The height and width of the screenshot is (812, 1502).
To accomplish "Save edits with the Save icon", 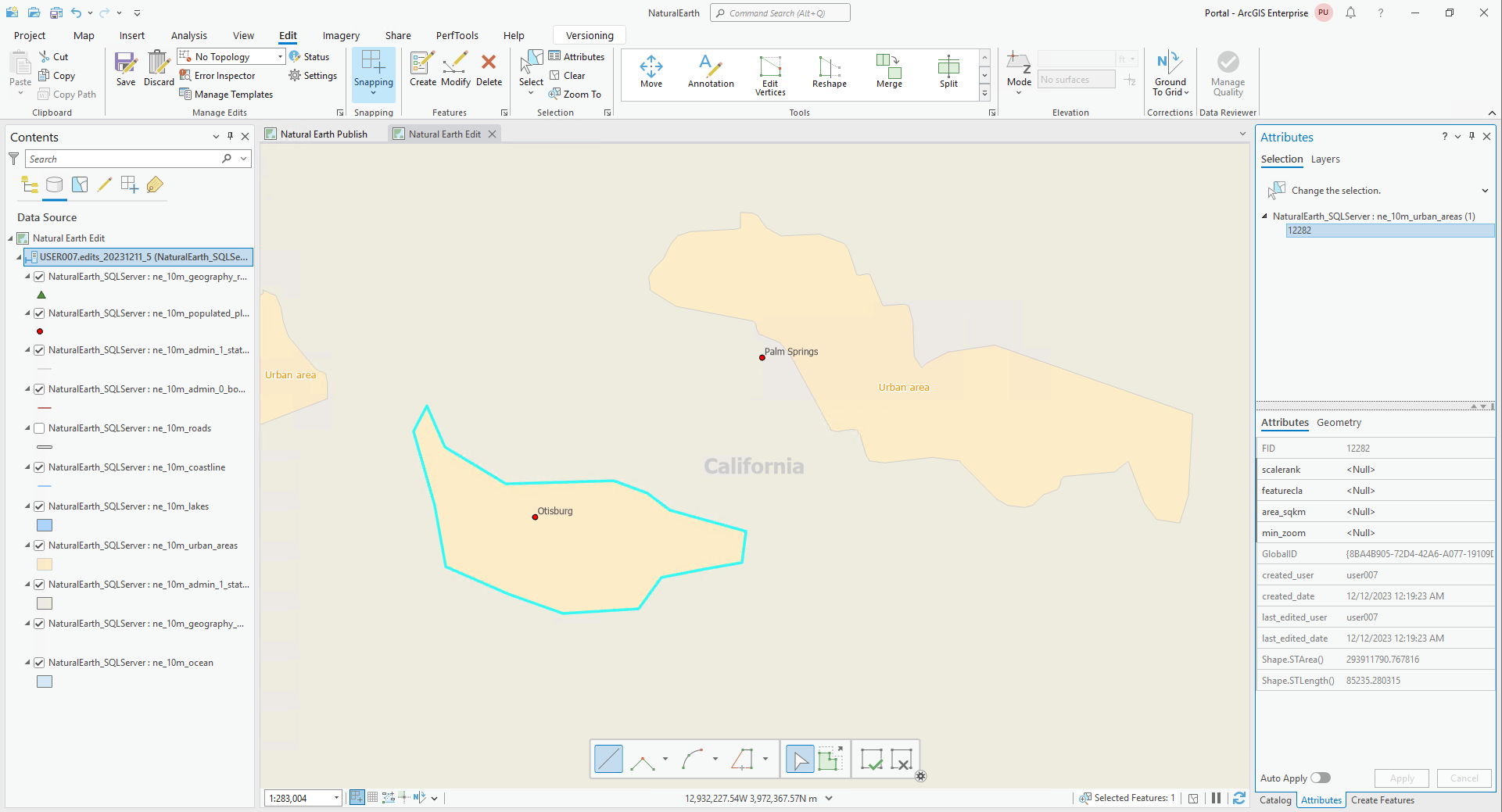I will (x=126, y=69).
